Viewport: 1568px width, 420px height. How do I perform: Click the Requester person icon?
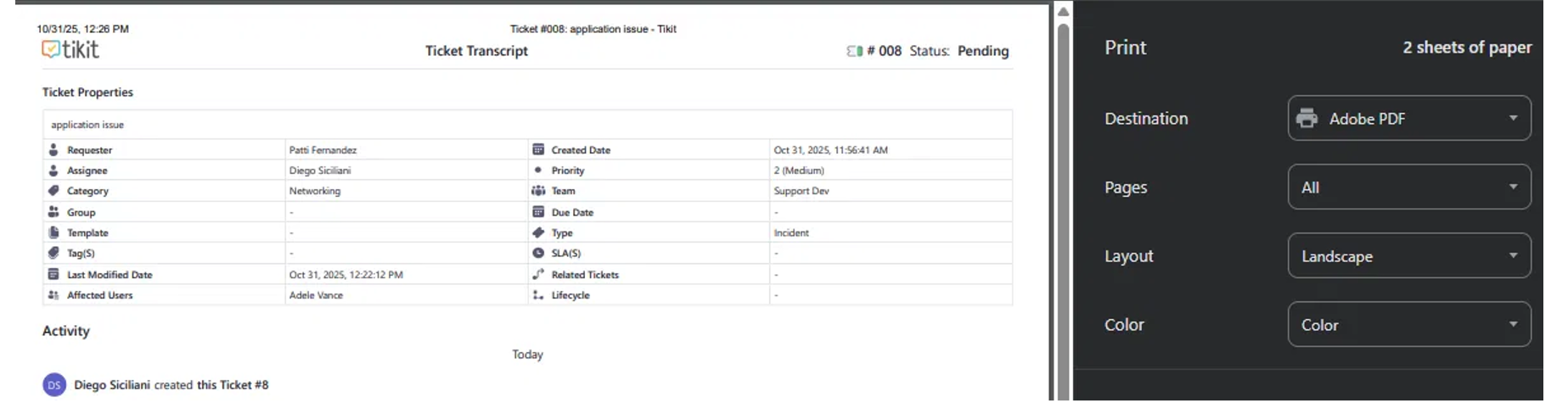click(x=53, y=149)
